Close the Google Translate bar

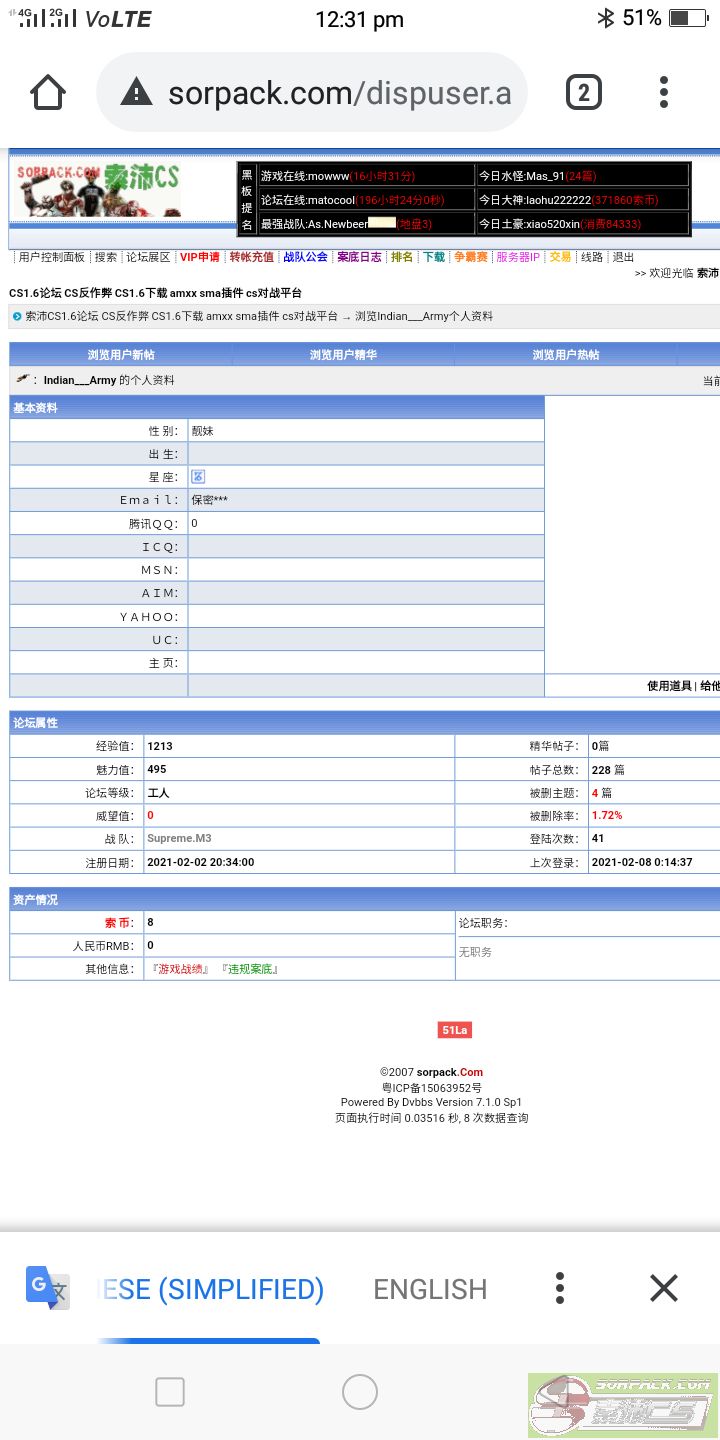point(664,1288)
